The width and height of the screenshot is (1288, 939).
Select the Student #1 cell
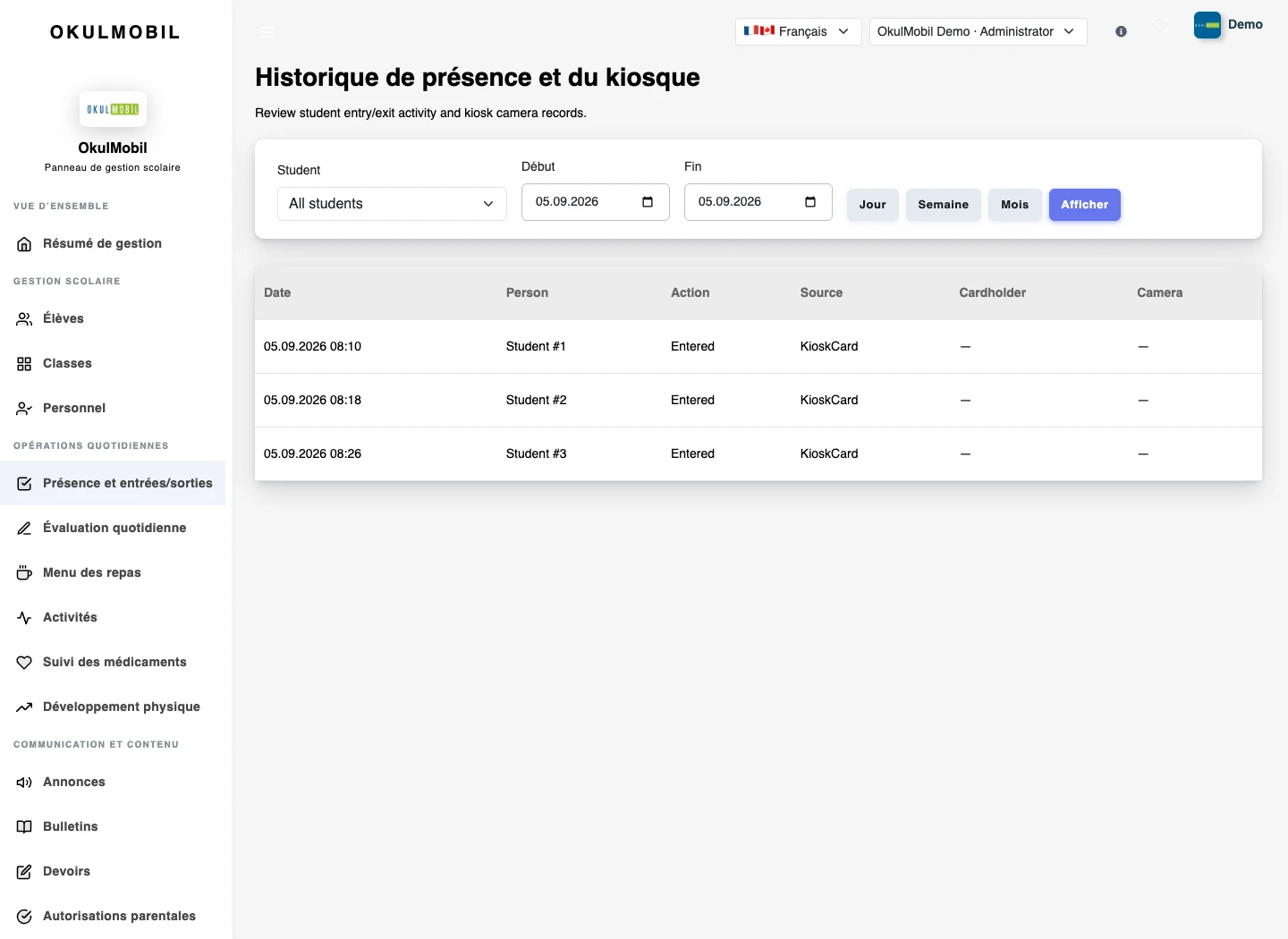coord(536,347)
